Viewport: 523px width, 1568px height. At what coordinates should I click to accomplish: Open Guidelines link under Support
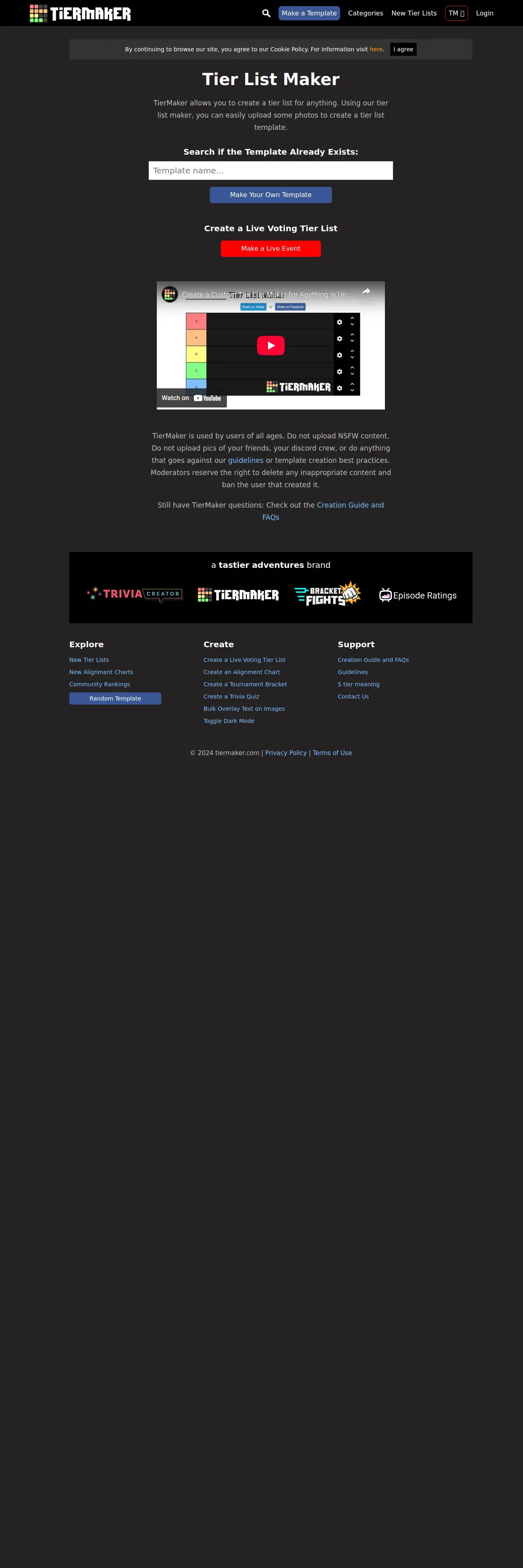(352, 672)
